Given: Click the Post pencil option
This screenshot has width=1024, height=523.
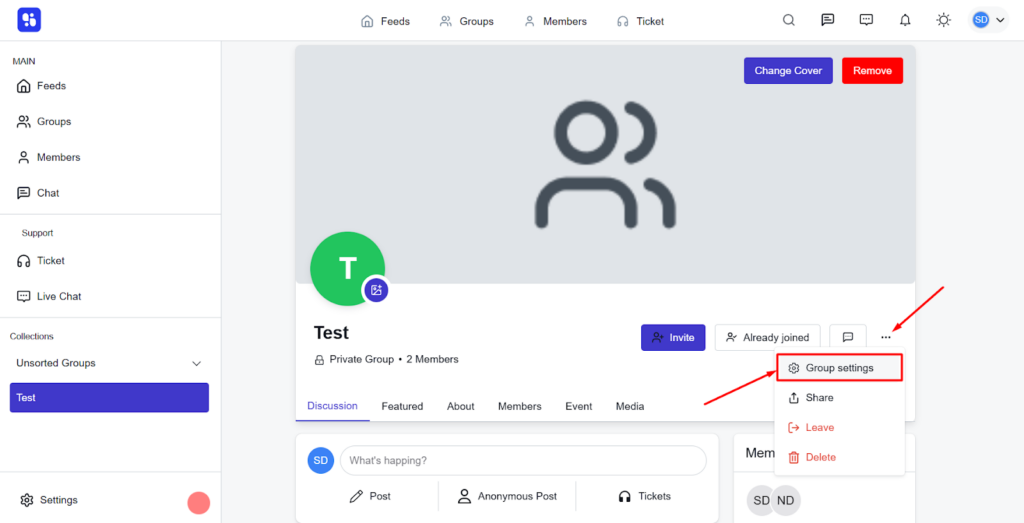Looking at the screenshot, I should tap(370, 496).
